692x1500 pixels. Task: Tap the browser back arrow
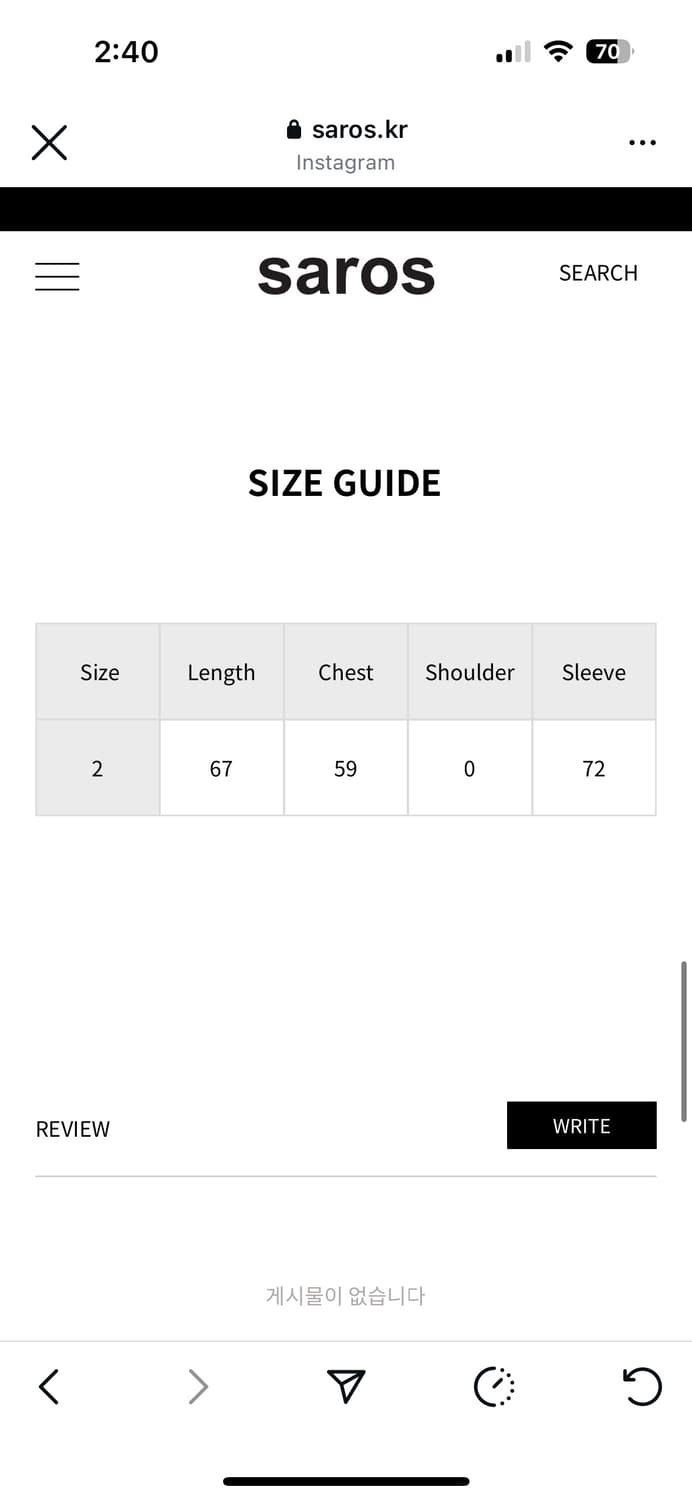tap(49, 1386)
